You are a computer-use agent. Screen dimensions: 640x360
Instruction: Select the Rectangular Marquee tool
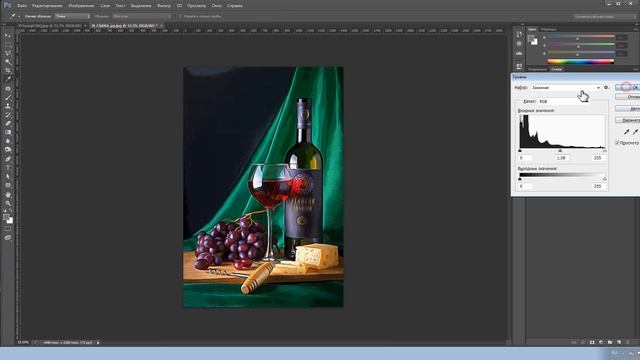point(8,44)
